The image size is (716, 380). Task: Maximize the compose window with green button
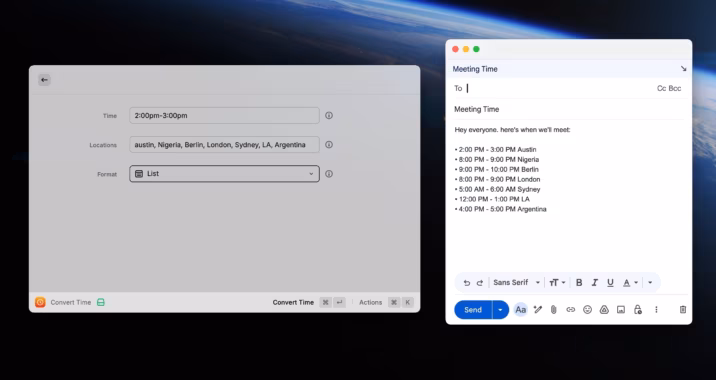tap(476, 49)
